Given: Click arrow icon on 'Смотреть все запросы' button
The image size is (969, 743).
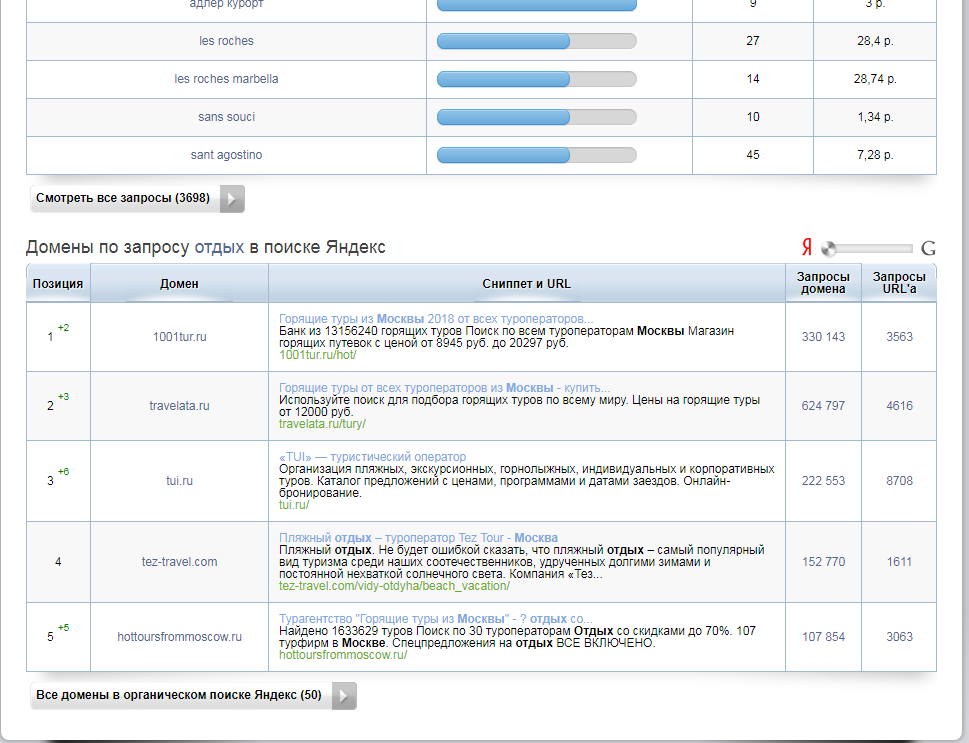Looking at the screenshot, I should pos(232,199).
